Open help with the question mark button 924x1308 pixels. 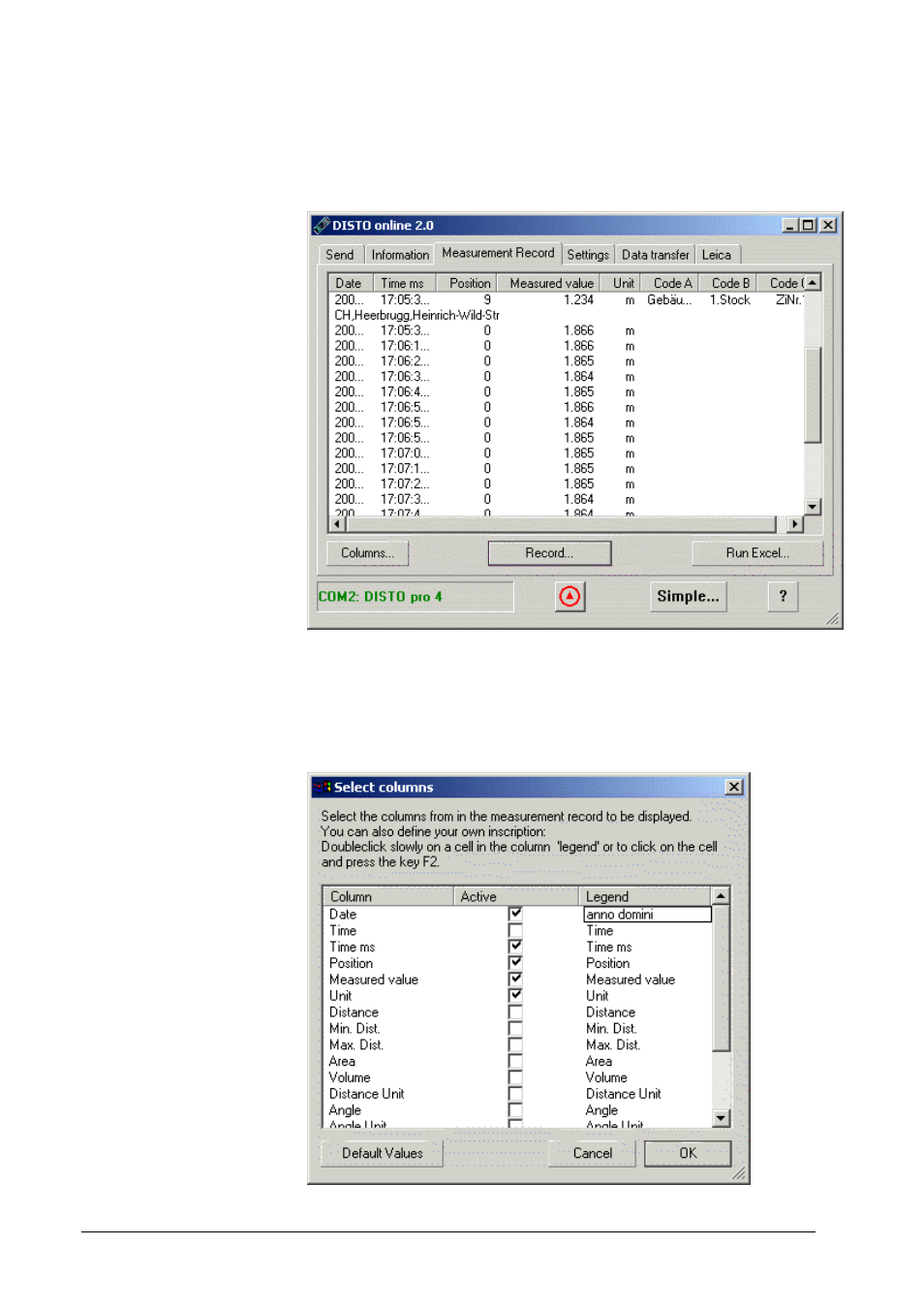(783, 597)
